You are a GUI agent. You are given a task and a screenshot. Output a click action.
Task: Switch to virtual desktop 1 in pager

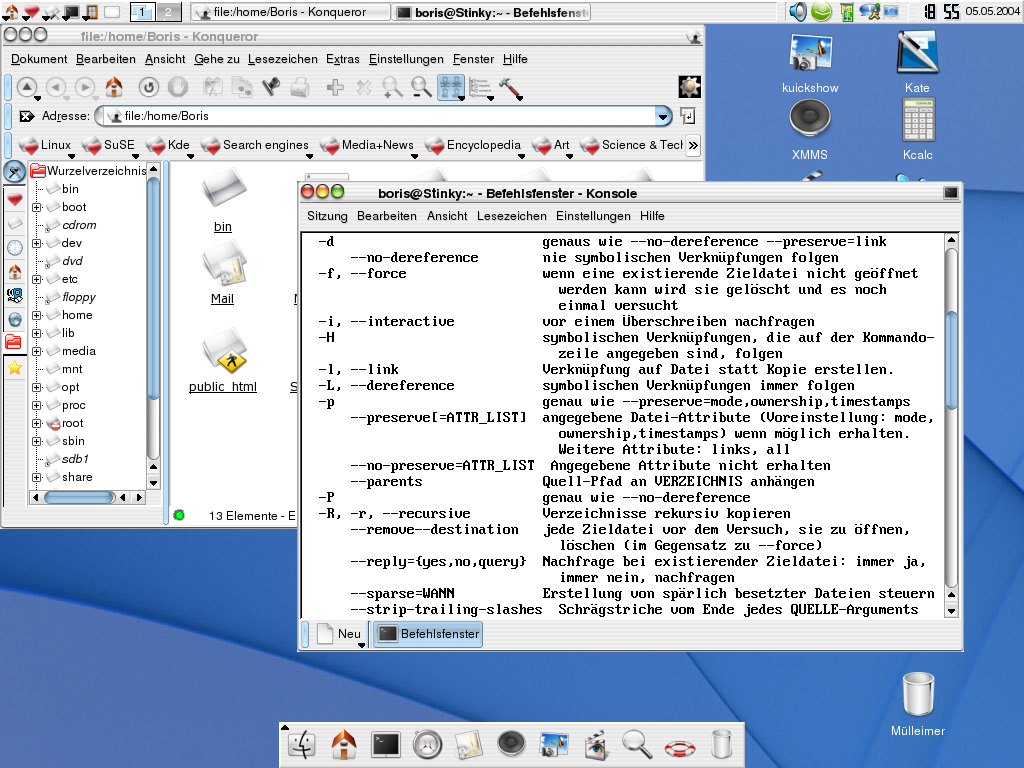143,12
